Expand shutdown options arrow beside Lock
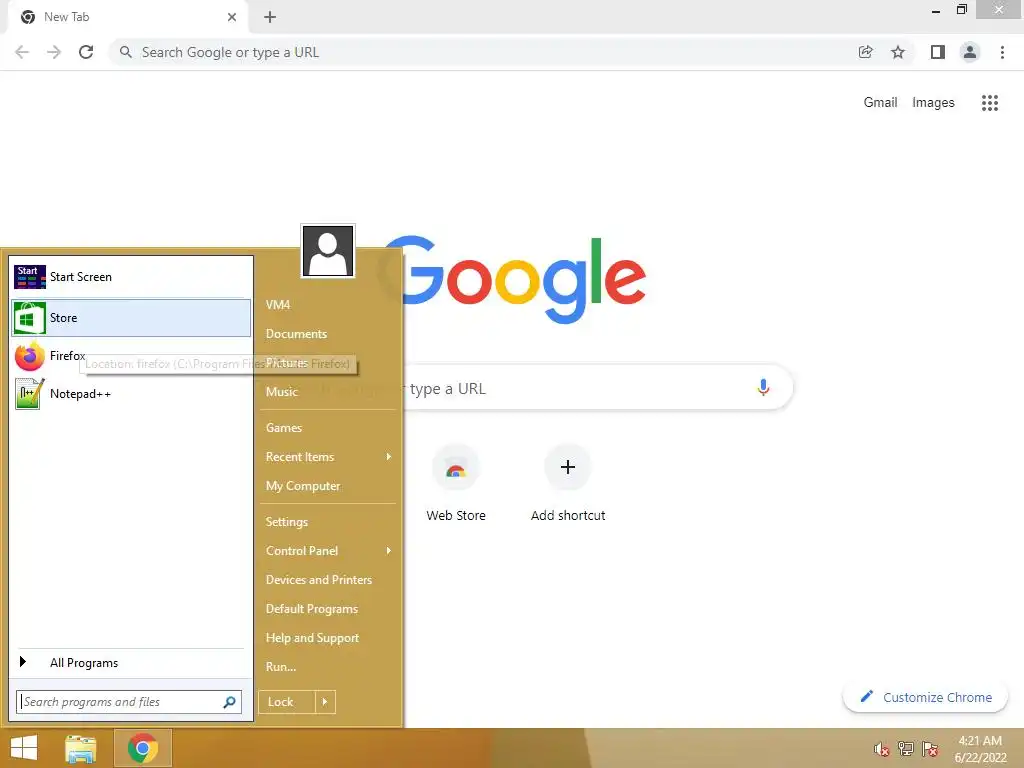The height and width of the screenshot is (768, 1024). point(325,702)
